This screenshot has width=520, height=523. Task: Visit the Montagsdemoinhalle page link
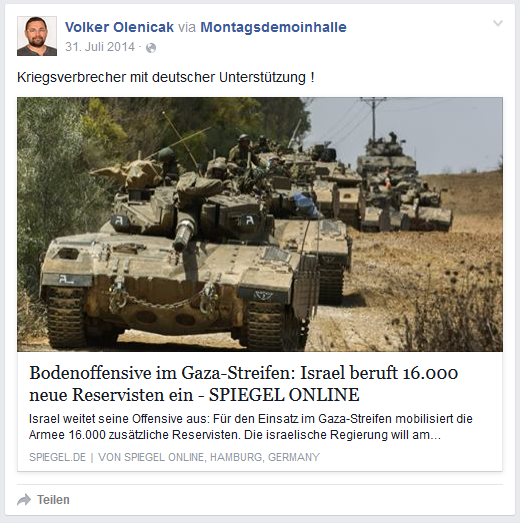[273, 27]
